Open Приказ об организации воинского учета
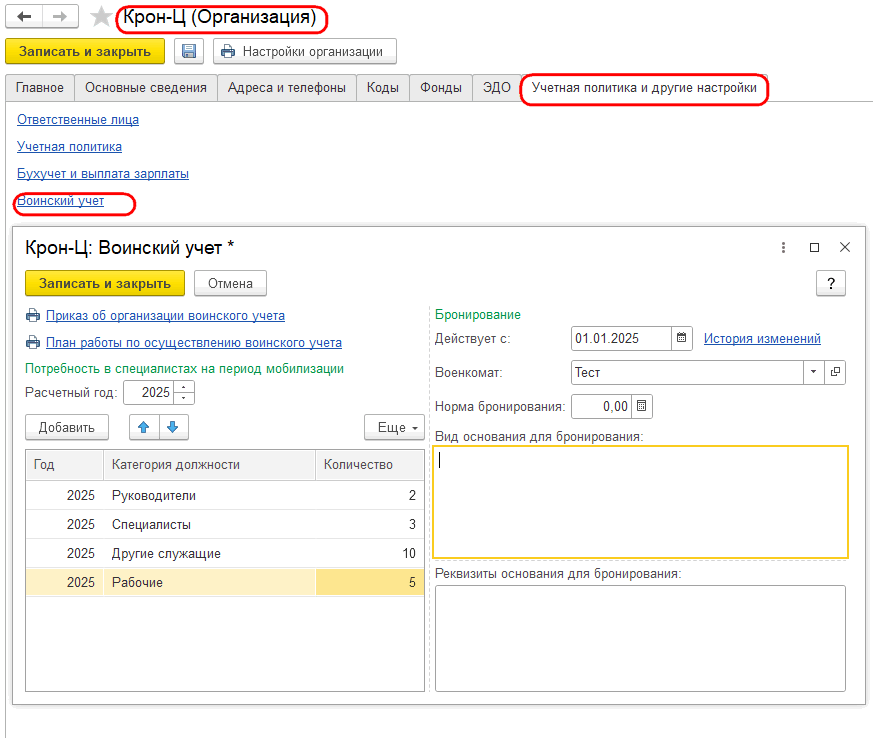The width and height of the screenshot is (873, 738). [165, 316]
